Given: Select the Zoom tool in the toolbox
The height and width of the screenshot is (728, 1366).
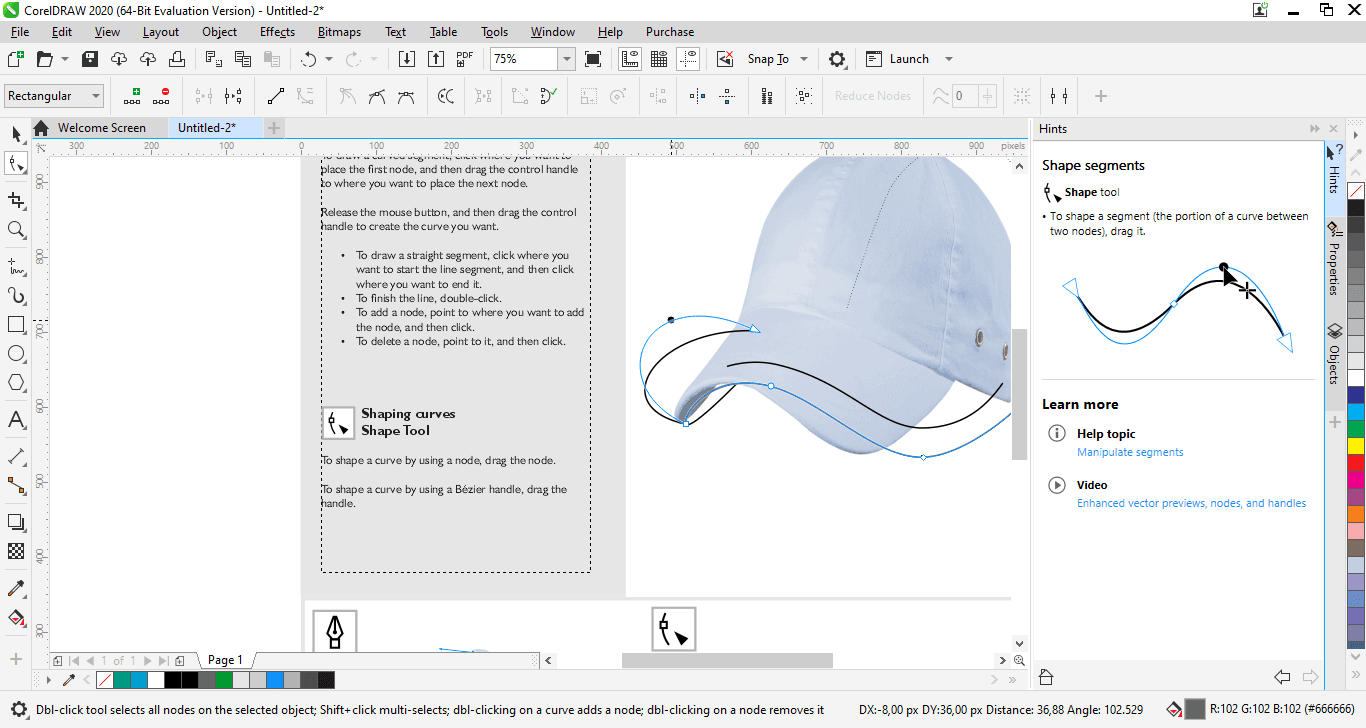Looking at the screenshot, I should coord(15,231).
